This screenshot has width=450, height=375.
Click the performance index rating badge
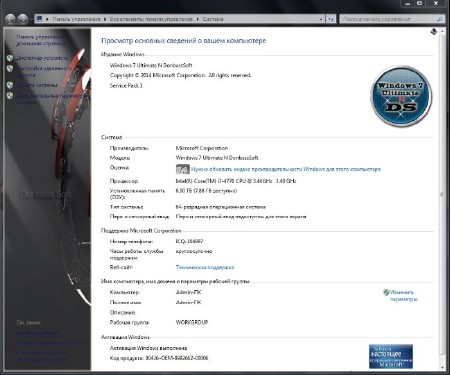coord(182,169)
